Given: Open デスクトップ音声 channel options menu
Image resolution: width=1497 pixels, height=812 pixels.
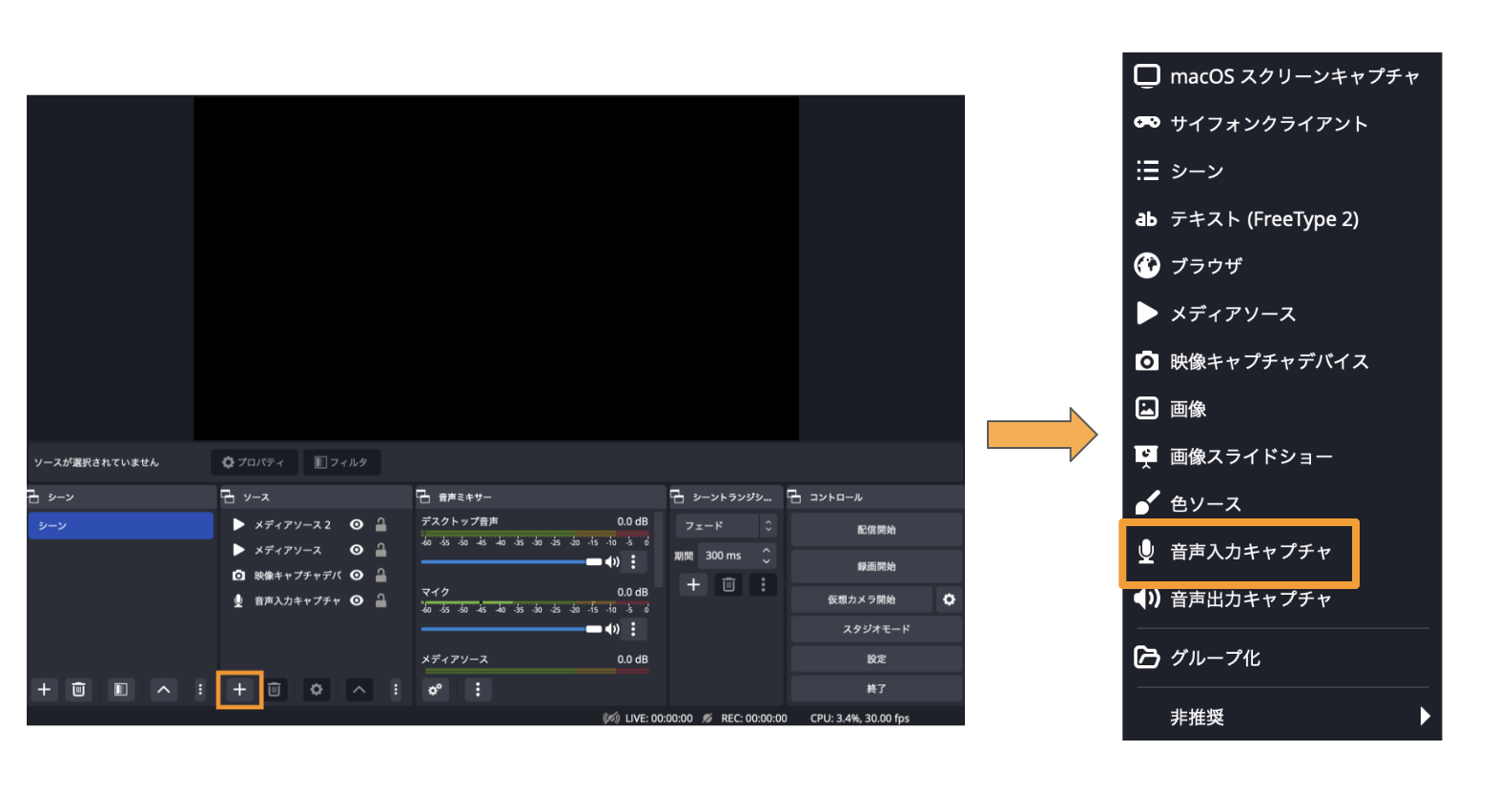Looking at the screenshot, I should pos(633,562).
